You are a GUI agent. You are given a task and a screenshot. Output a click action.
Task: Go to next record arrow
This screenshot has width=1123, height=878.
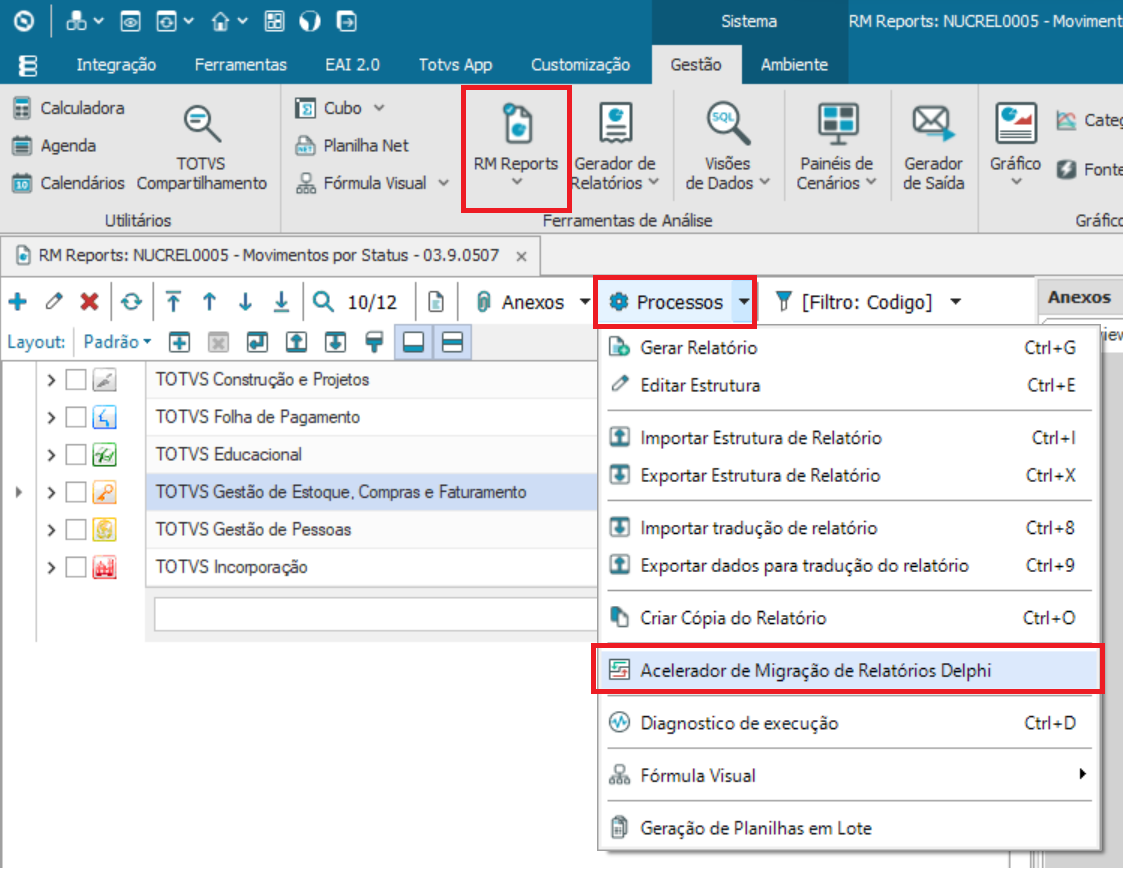click(245, 301)
